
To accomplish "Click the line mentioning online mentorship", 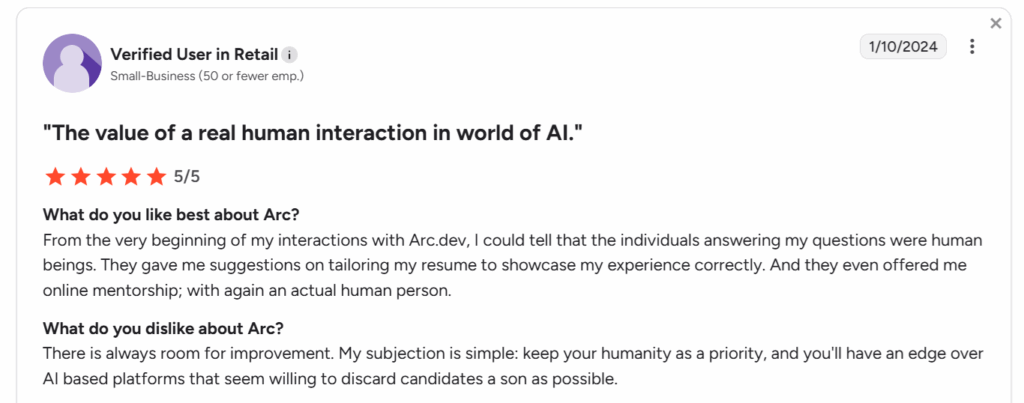I will (248, 291).
